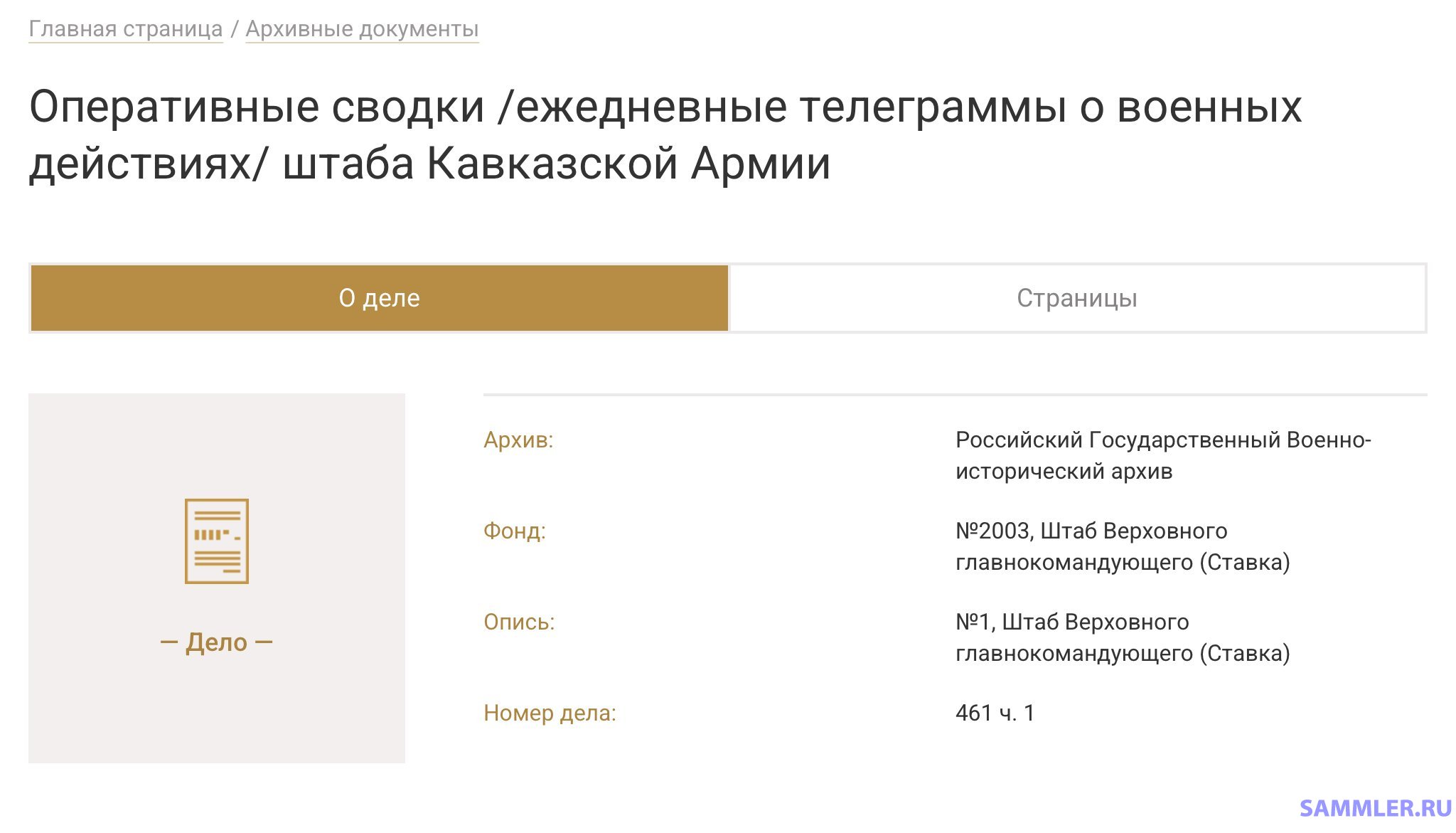Click the Номер дела label
This screenshot has width=1456, height=833.
coord(550,713)
